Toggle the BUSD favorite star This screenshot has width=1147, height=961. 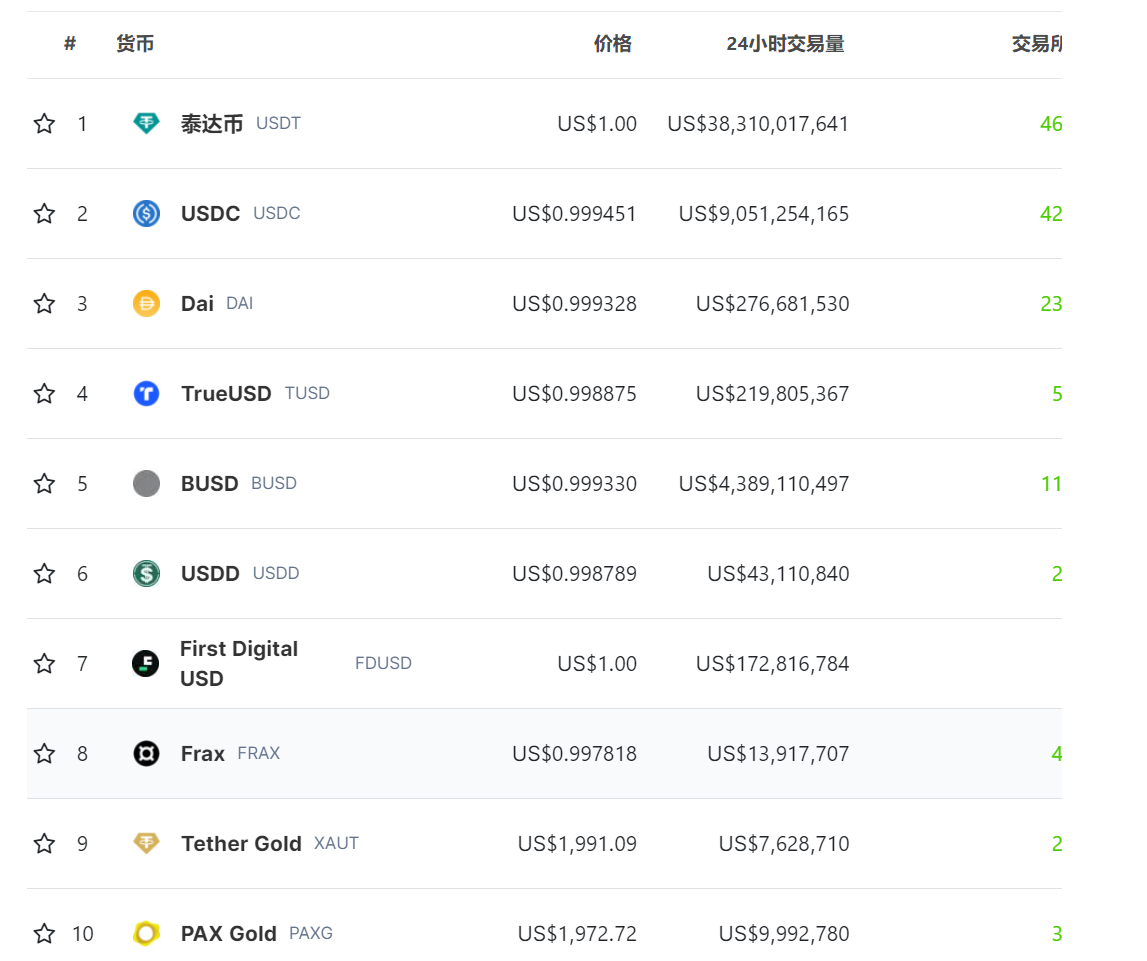(45, 483)
